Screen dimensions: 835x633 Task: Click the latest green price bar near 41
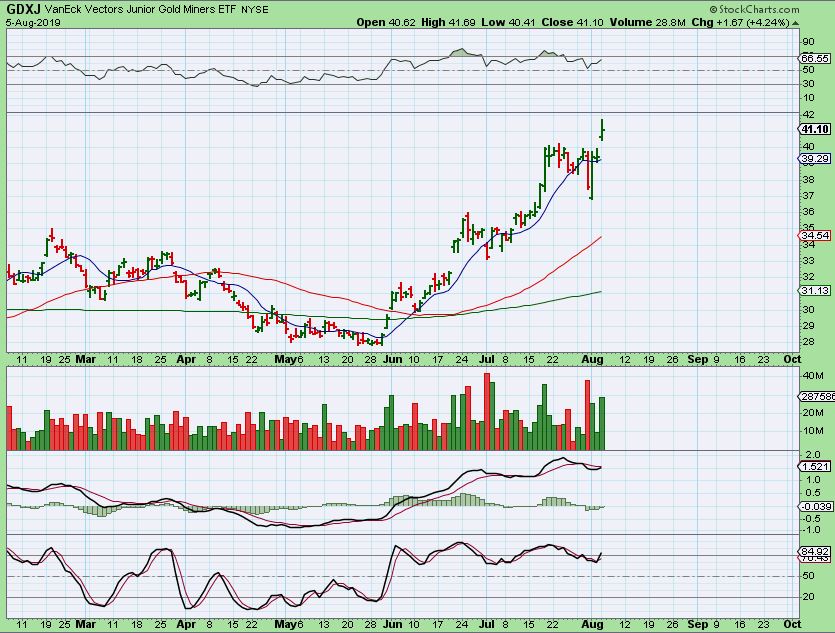[602, 129]
